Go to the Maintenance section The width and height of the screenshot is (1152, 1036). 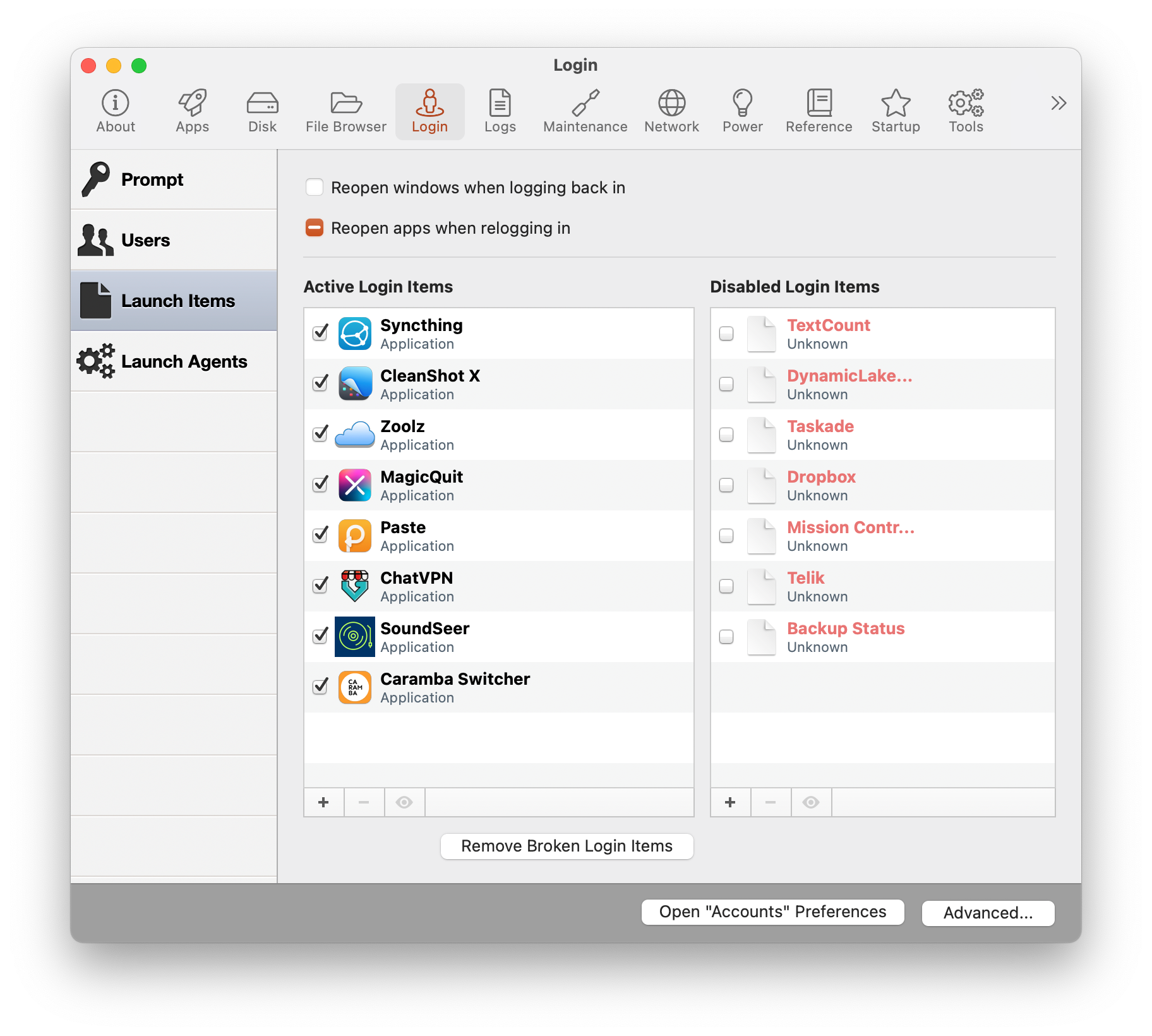[x=585, y=111]
